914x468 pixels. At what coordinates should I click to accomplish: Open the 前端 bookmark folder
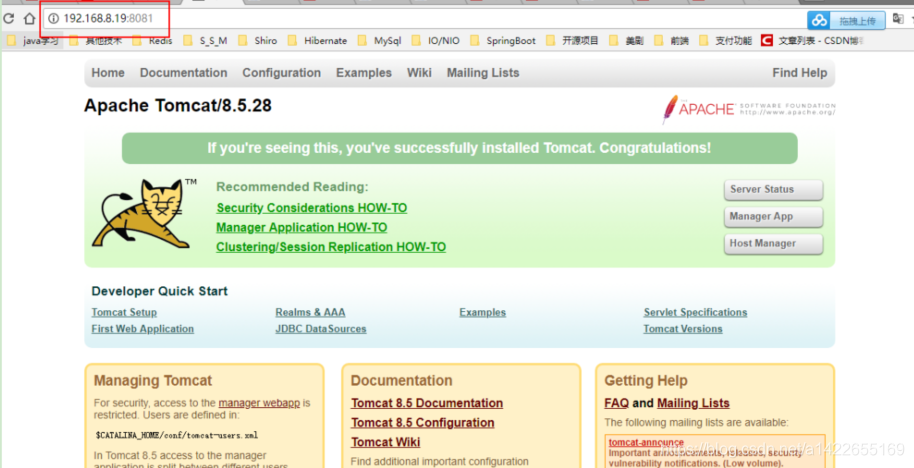pos(672,41)
